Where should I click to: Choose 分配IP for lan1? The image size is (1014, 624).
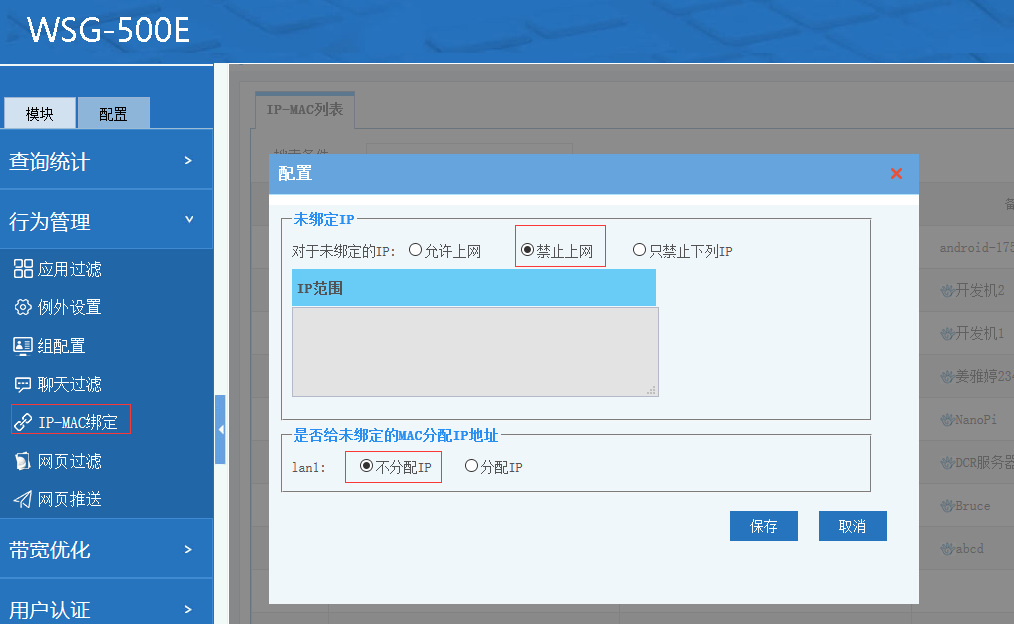(x=472, y=466)
